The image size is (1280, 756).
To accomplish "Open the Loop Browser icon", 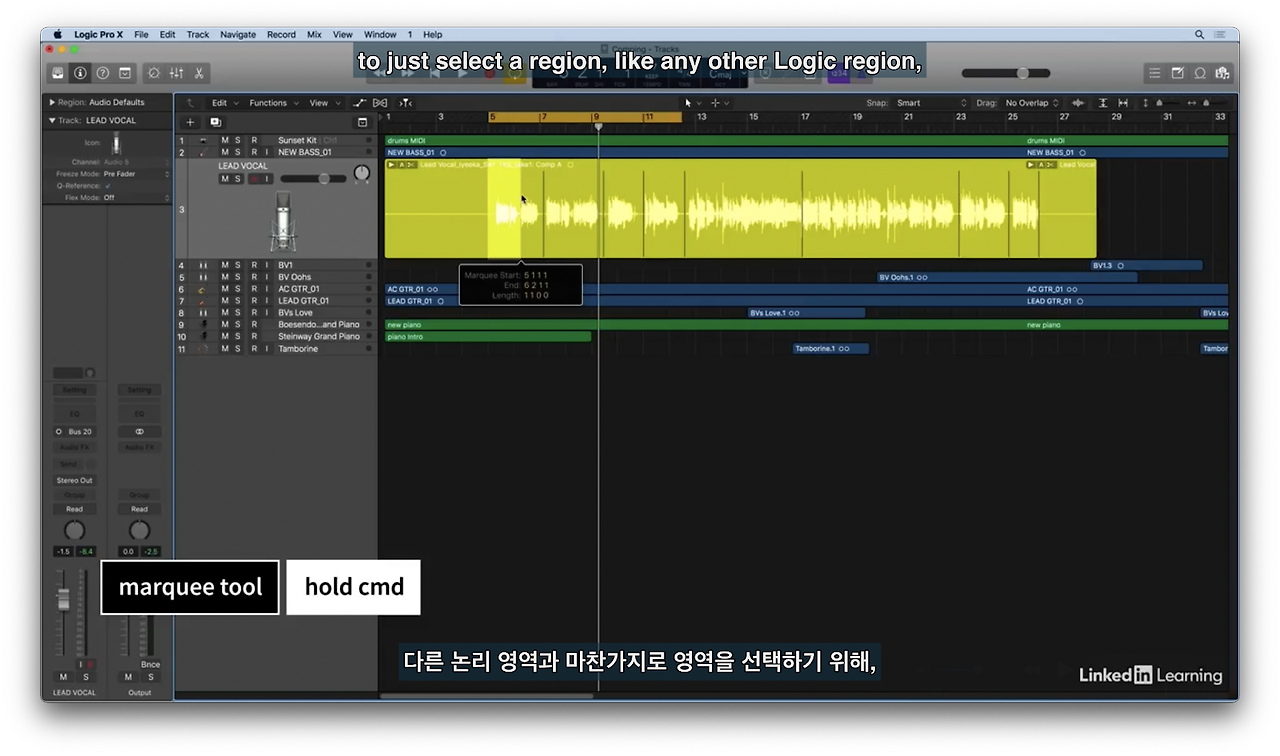I will [1200, 73].
